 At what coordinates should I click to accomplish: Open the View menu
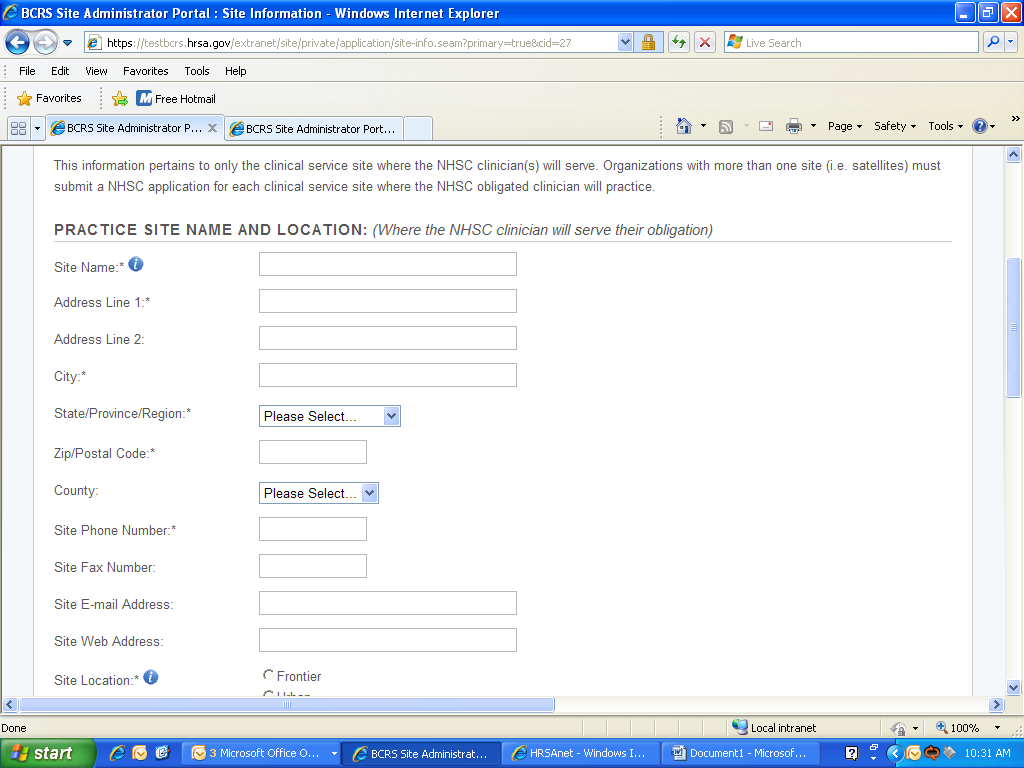coord(96,71)
